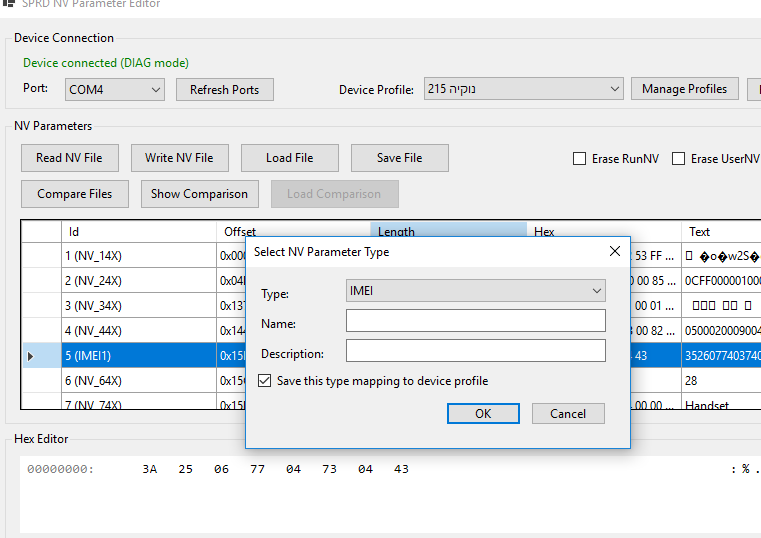Cancel the parameter type dialog
The height and width of the screenshot is (538, 761).
[x=568, y=414]
